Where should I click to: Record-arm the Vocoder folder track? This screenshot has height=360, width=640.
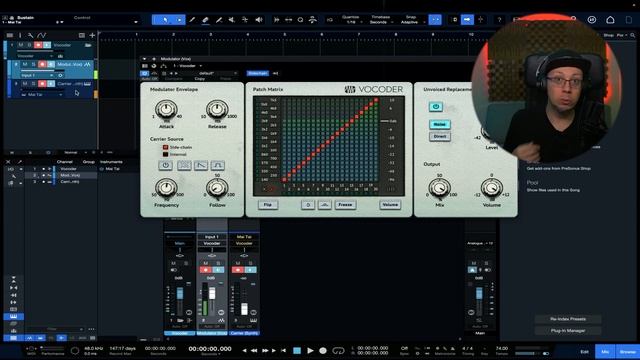click(38, 45)
